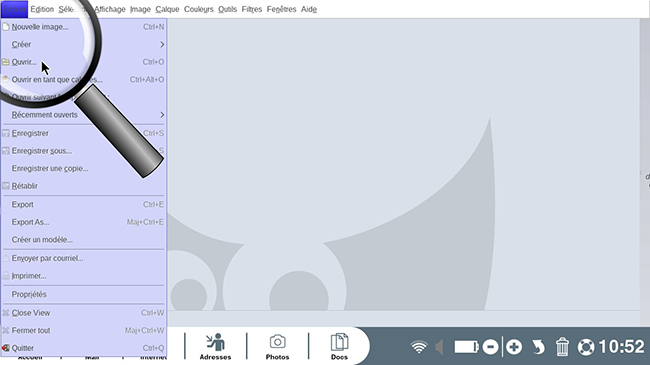The image size is (650, 365).
Task: Click the save-as icon beside Enregistrer sous
Action: click(6, 151)
